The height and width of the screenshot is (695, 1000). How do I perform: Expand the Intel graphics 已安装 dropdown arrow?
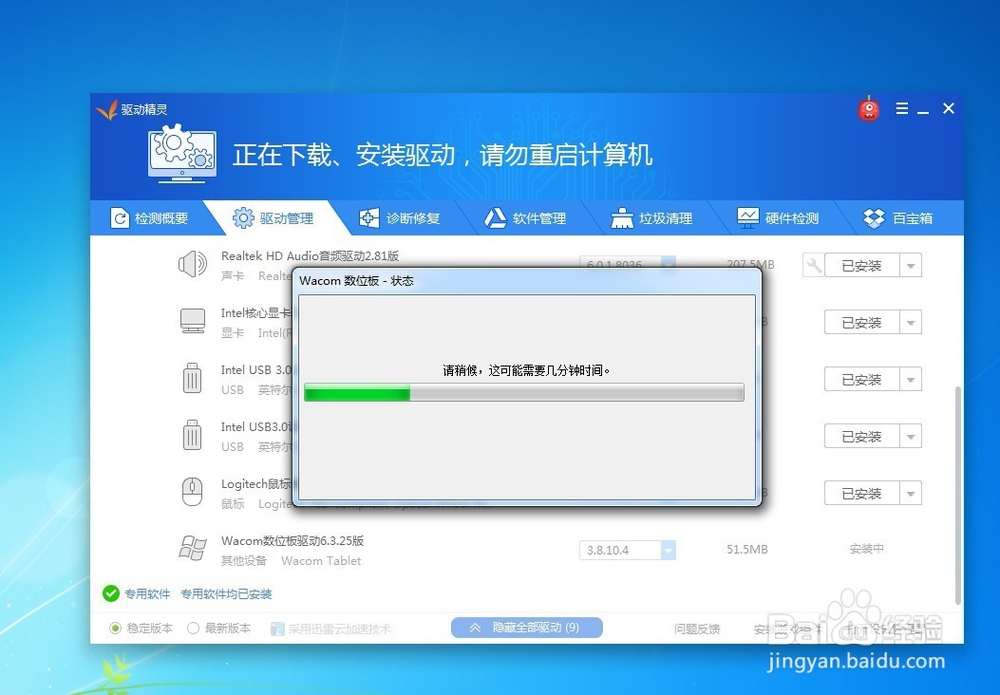911,323
